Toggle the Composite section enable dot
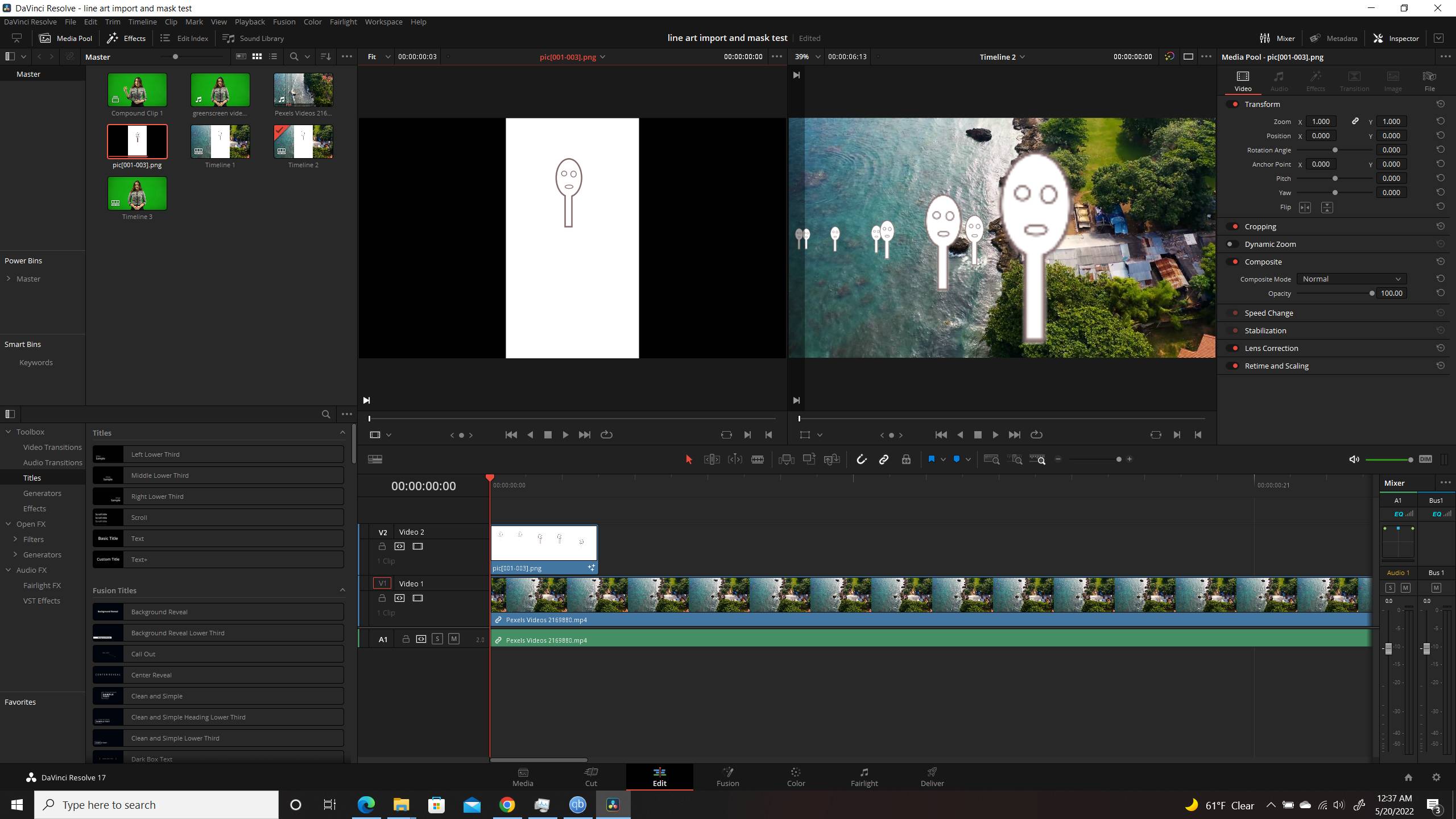1456x819 pixels. pos(1234,262)
